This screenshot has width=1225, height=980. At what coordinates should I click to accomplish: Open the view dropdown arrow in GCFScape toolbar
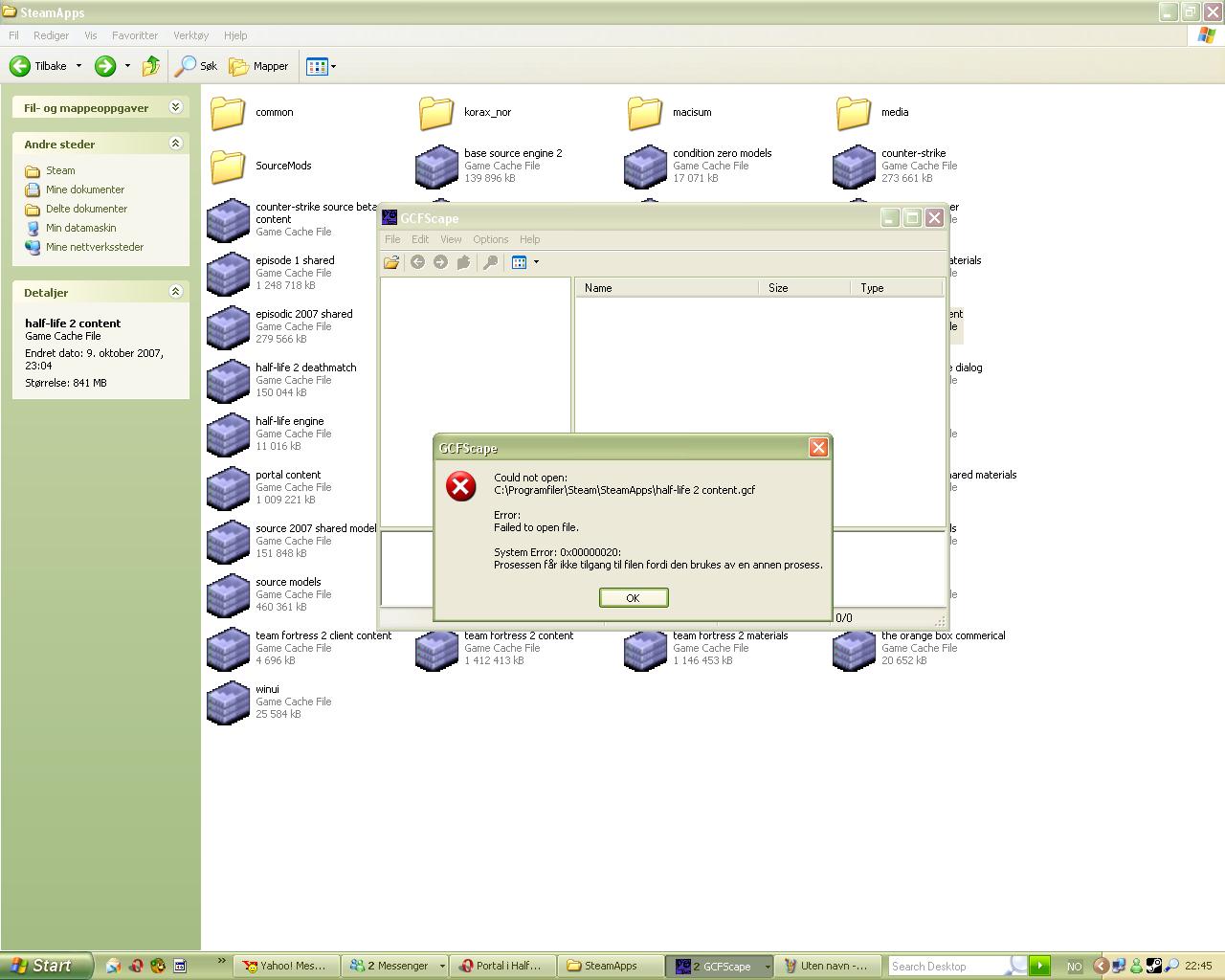click(x=536, y=262)
